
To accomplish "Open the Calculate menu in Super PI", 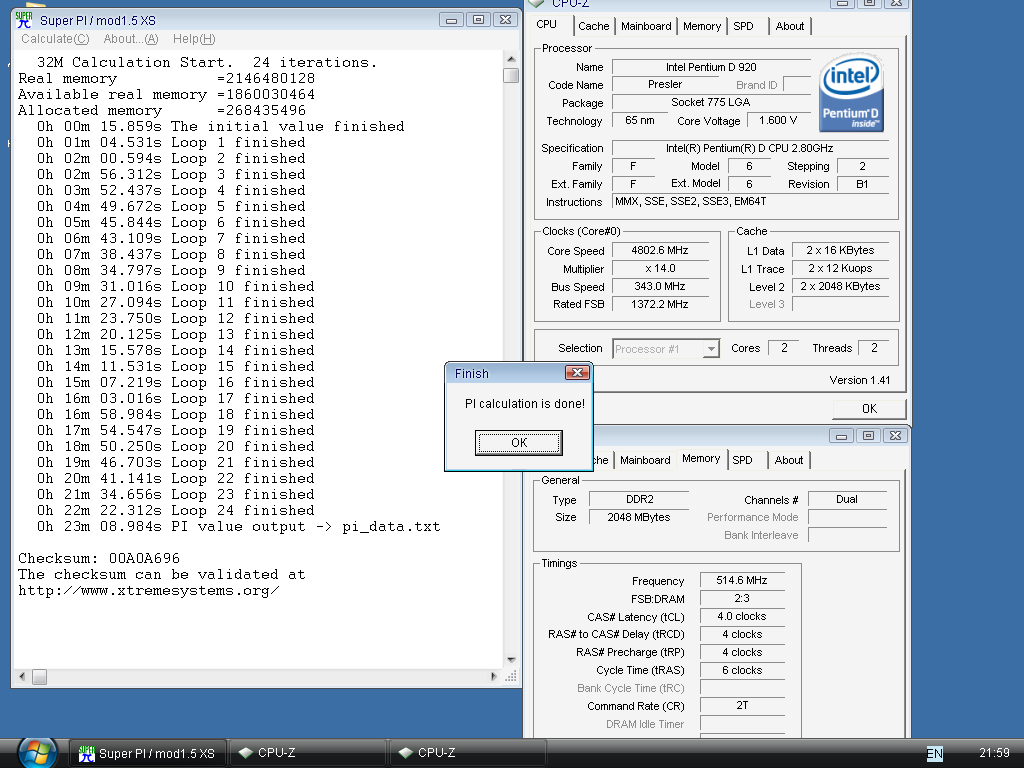I will (x=55, y=39).
